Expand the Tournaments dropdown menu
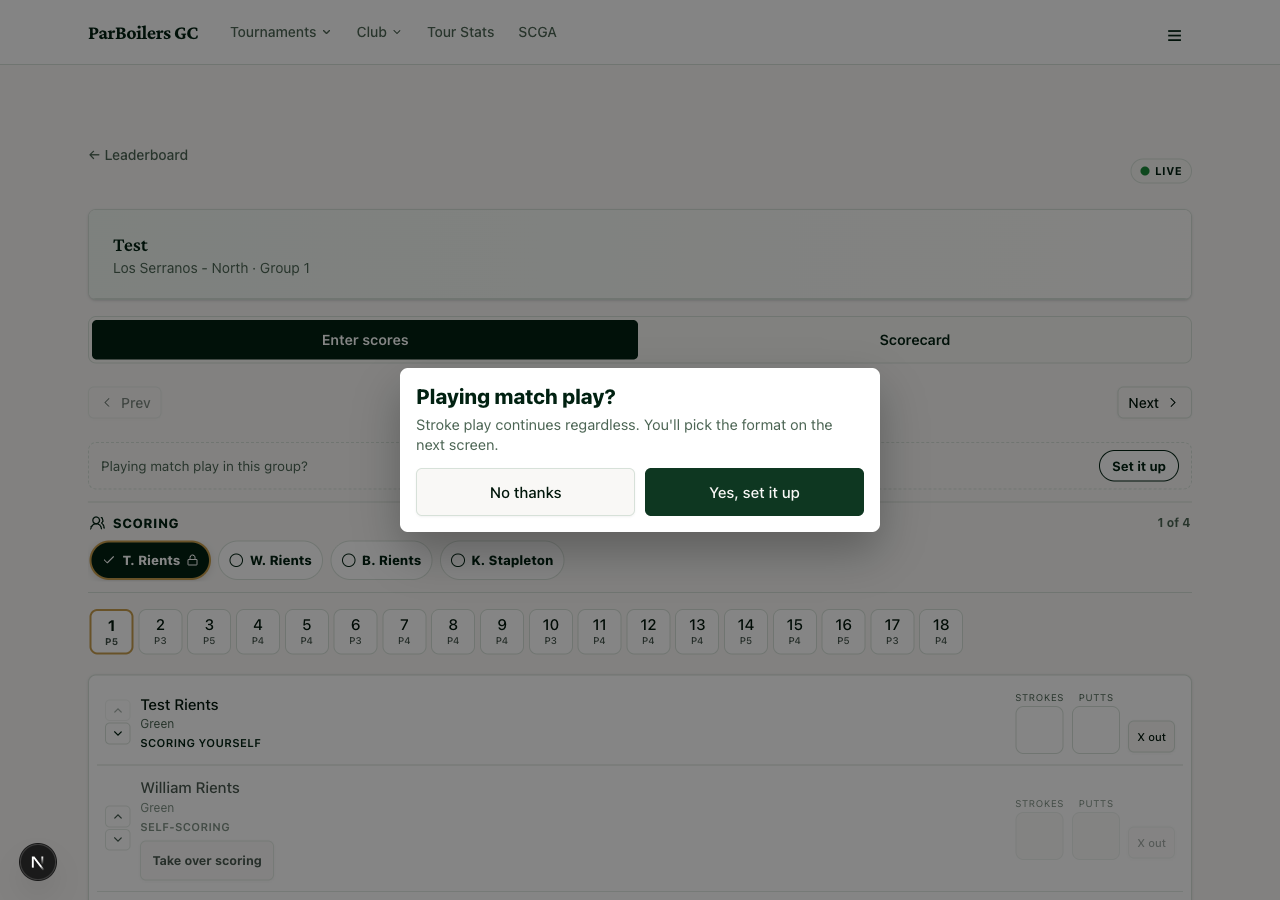 [280, 32]
